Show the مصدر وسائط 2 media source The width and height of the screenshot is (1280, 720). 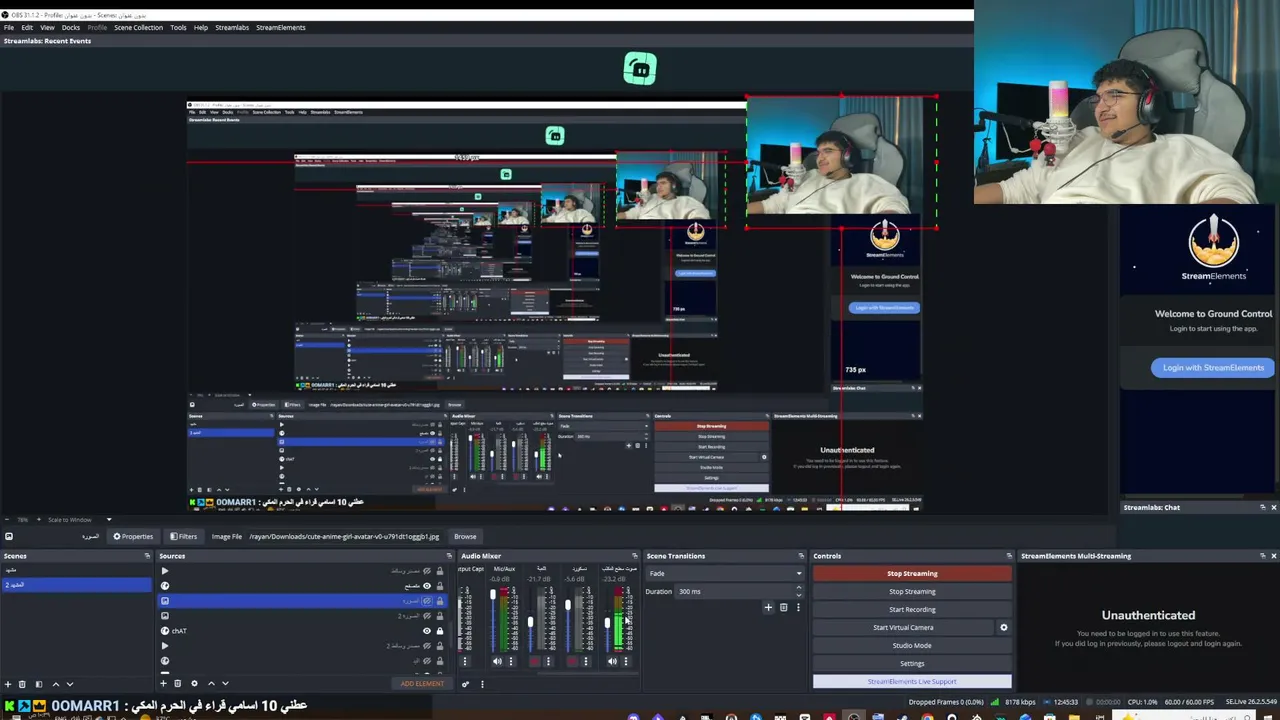pyautogui.click(x=427, y=646)
